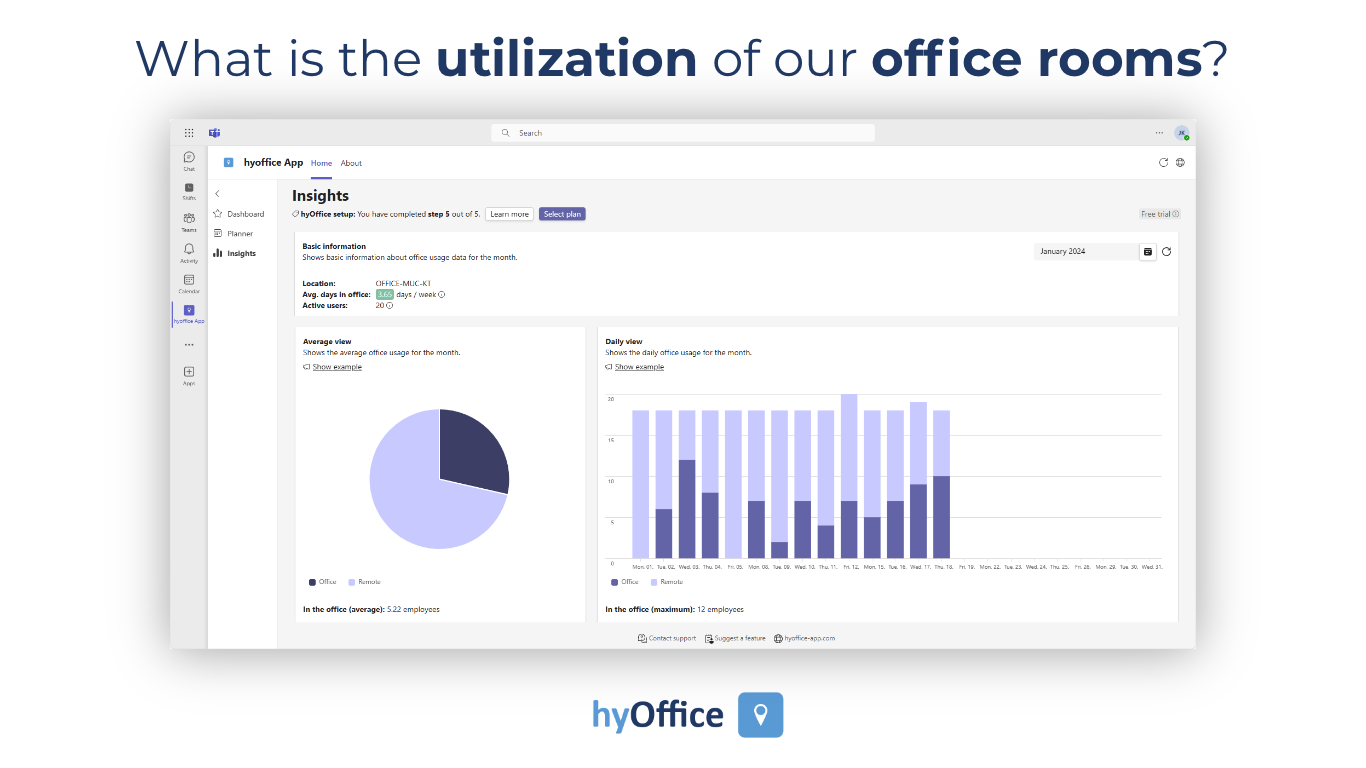The width and height of the screenshot is (1366, 768).
Task: Open the Apps store in sidebar
Action: (189, 375)
